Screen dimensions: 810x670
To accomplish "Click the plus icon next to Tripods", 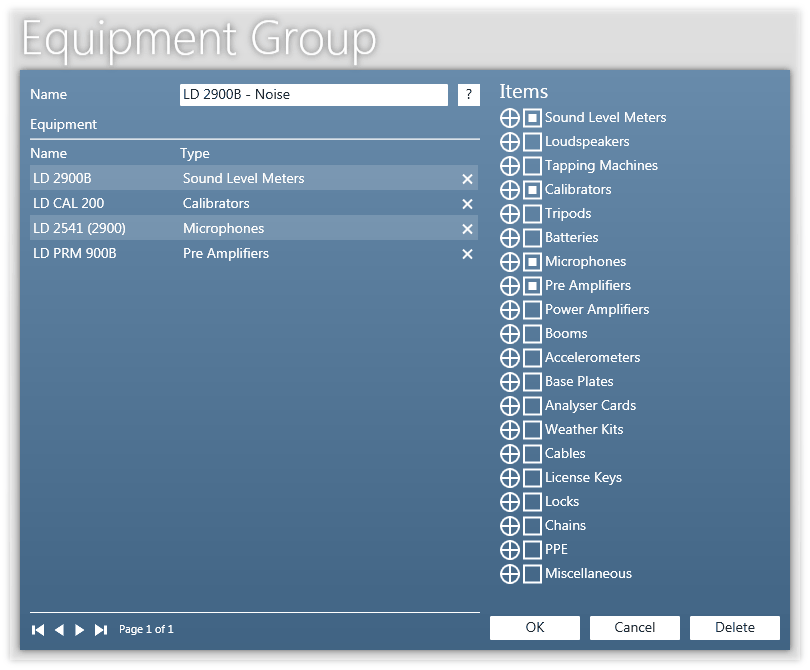I will coord(510,214).
